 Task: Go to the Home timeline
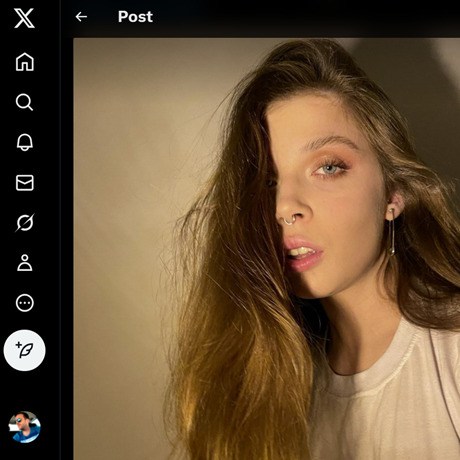(x=25, y=62)
